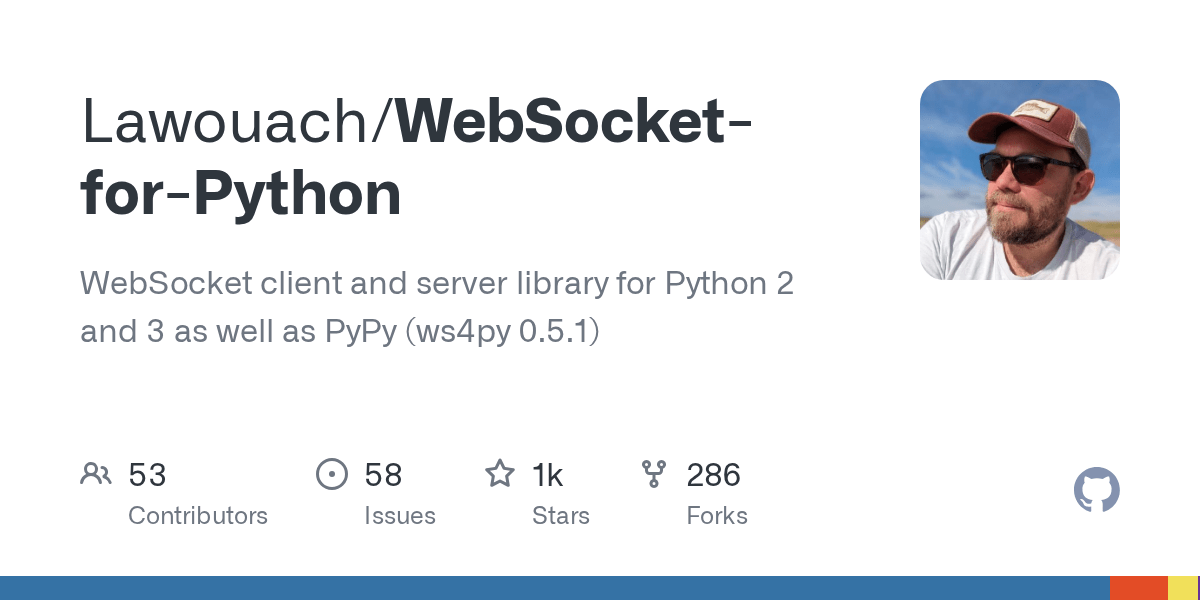Click the Issues label
This screenshot has width=1200, height=600.
point(400,516)
